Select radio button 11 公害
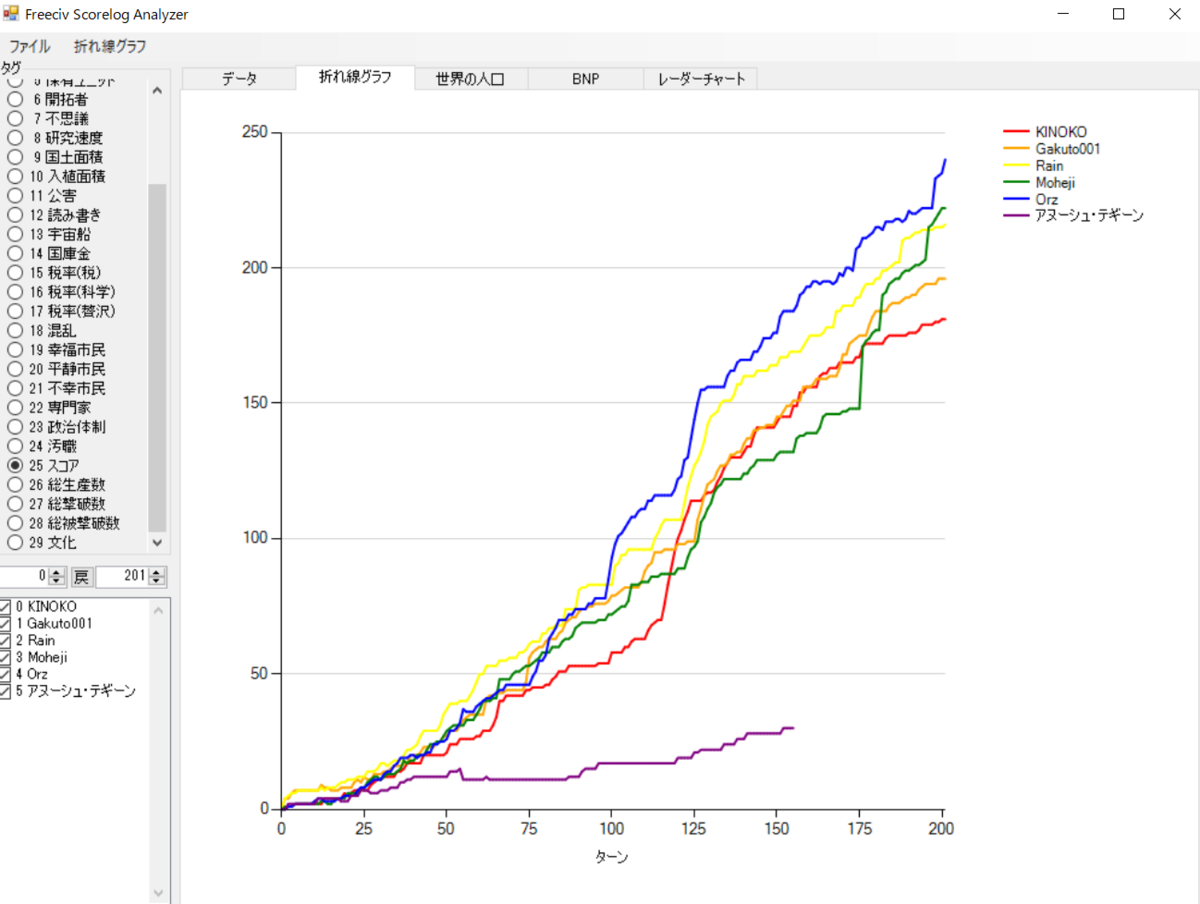Viewport: 1200px width, 904px height. 15,196
